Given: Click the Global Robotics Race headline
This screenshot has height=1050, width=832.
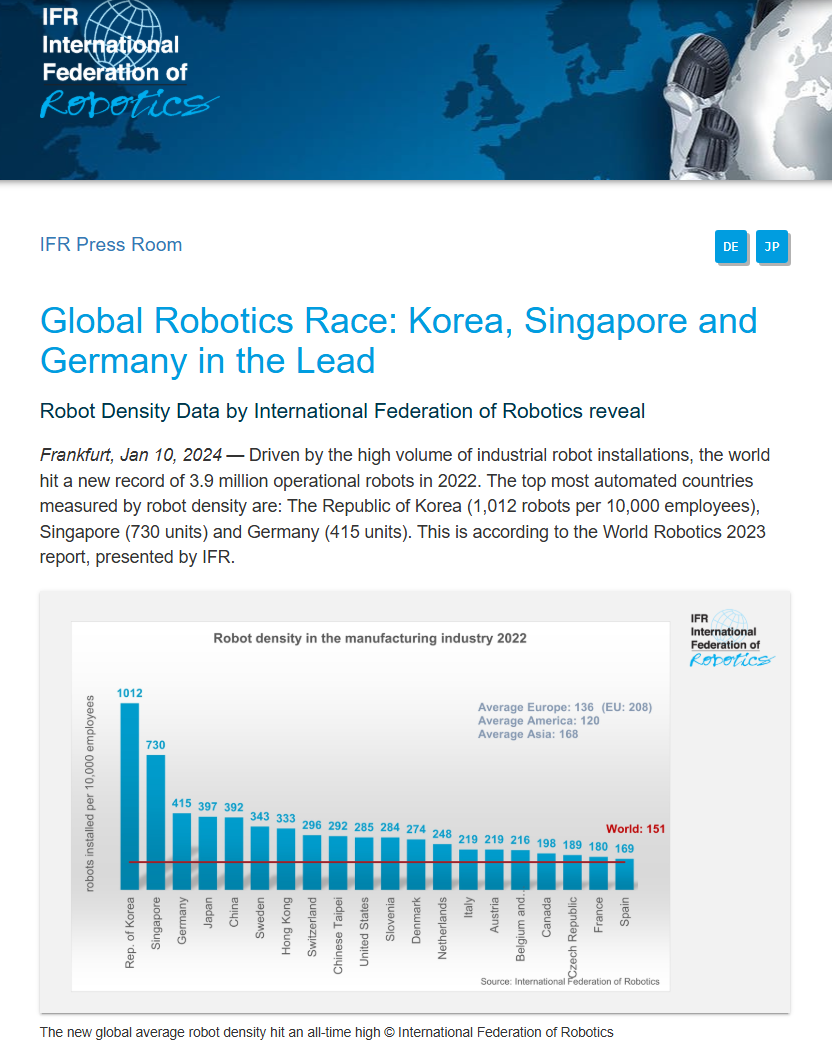Looking at the screenshot, I should (x=399, y=340).
